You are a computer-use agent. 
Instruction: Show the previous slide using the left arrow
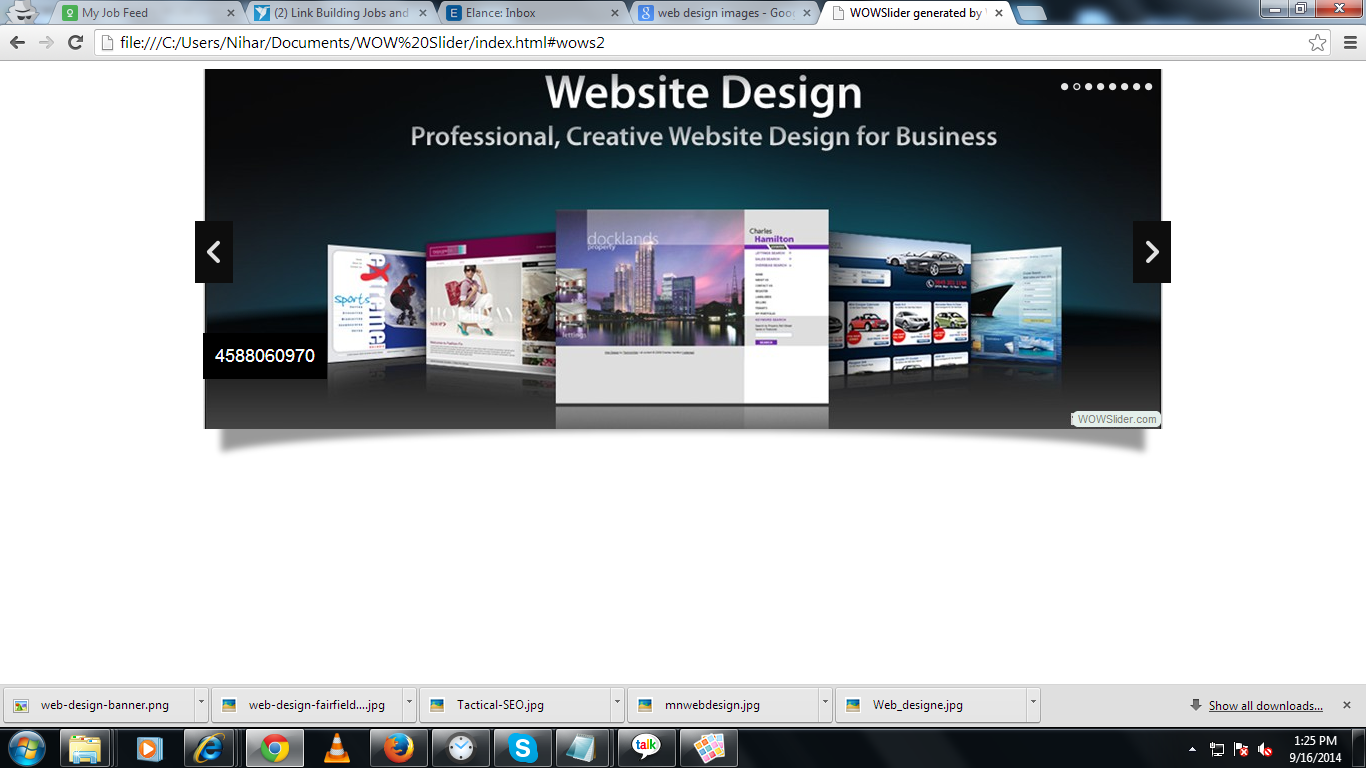pos(214,252)
